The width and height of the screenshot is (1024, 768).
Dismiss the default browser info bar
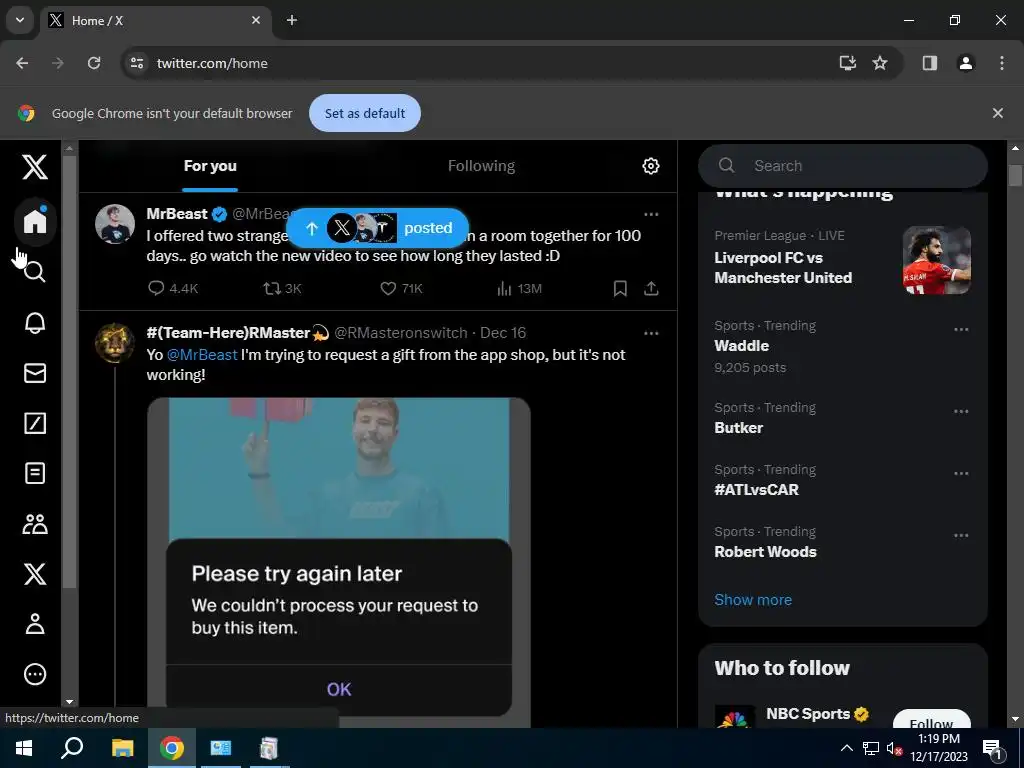pyautogui.click(x=997, y=113)
